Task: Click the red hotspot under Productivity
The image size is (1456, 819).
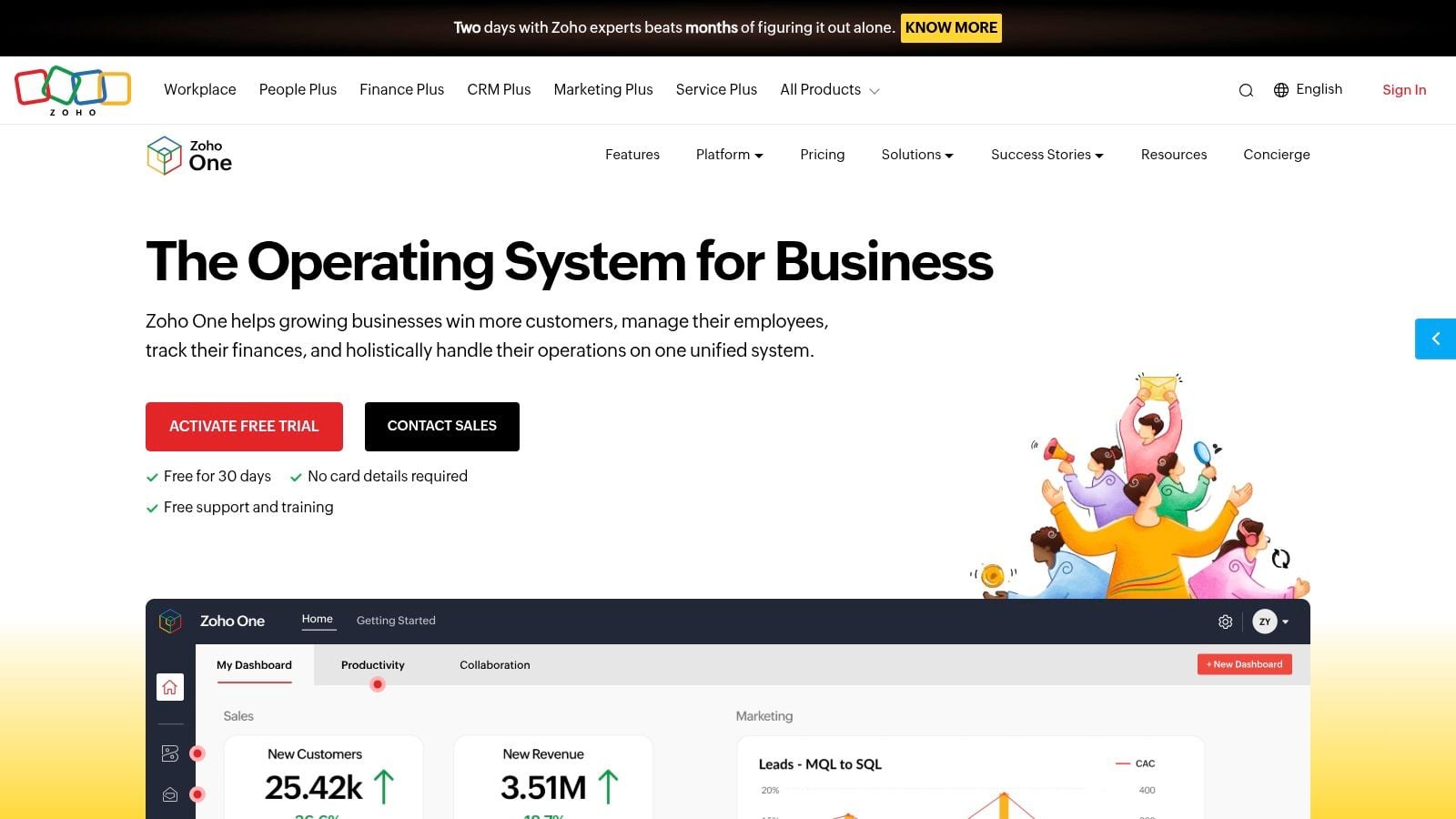Action: coord(378,684)
